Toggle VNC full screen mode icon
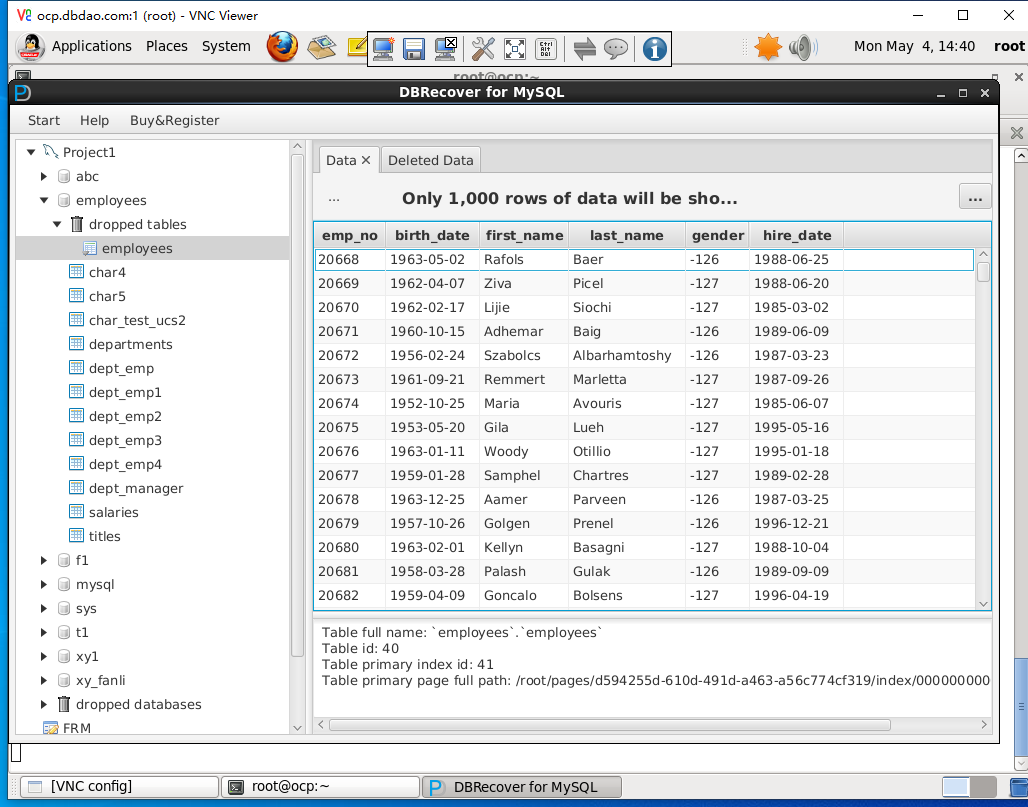This screenshot has height=807, width=1028. 515,48
